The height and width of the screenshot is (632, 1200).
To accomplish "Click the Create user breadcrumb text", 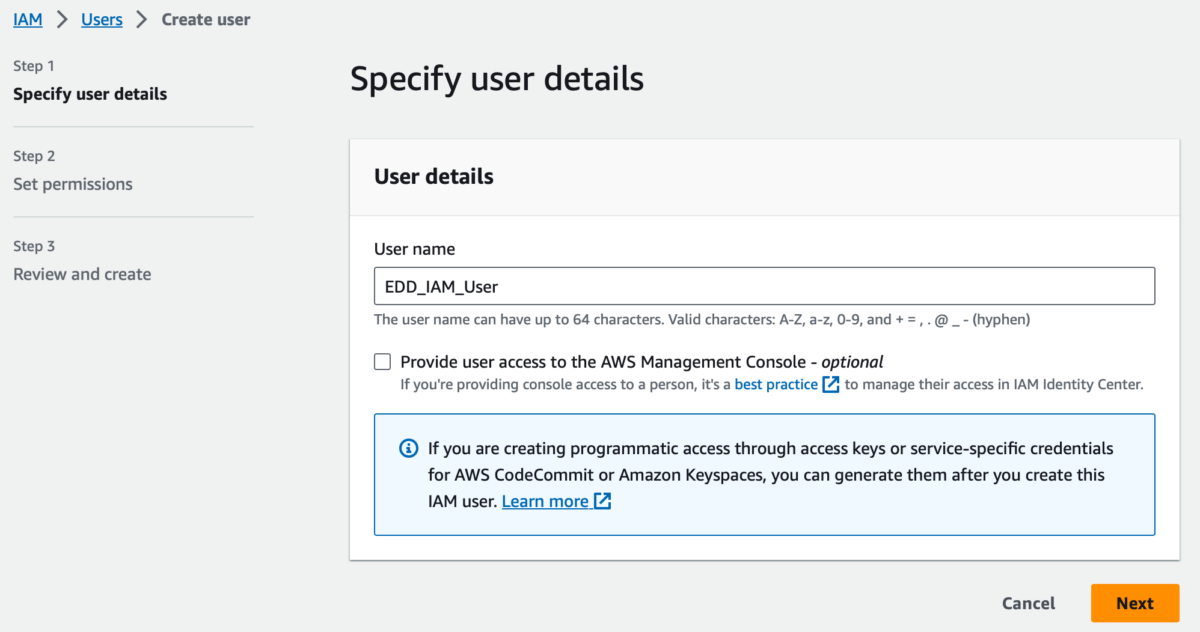I will pos(206,19).
